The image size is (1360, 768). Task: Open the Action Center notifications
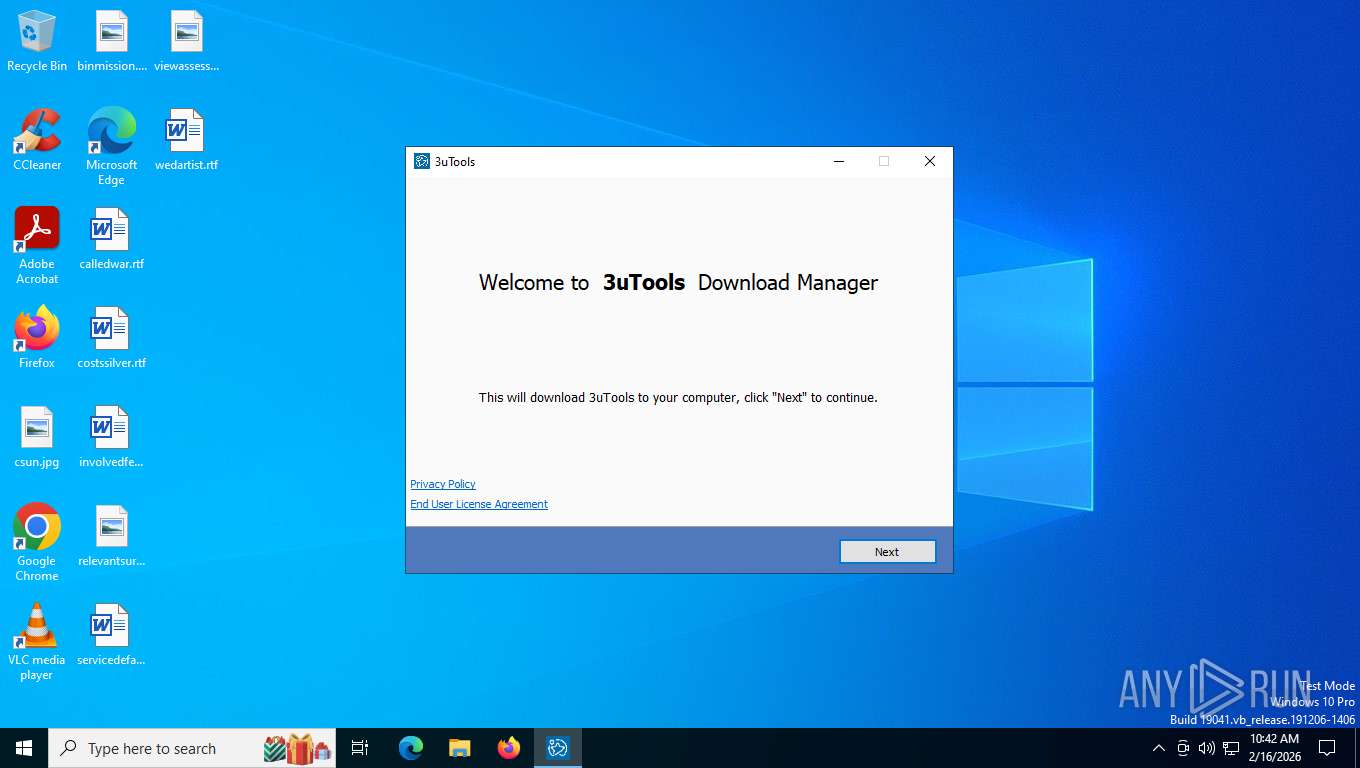tap(1327, 748)
